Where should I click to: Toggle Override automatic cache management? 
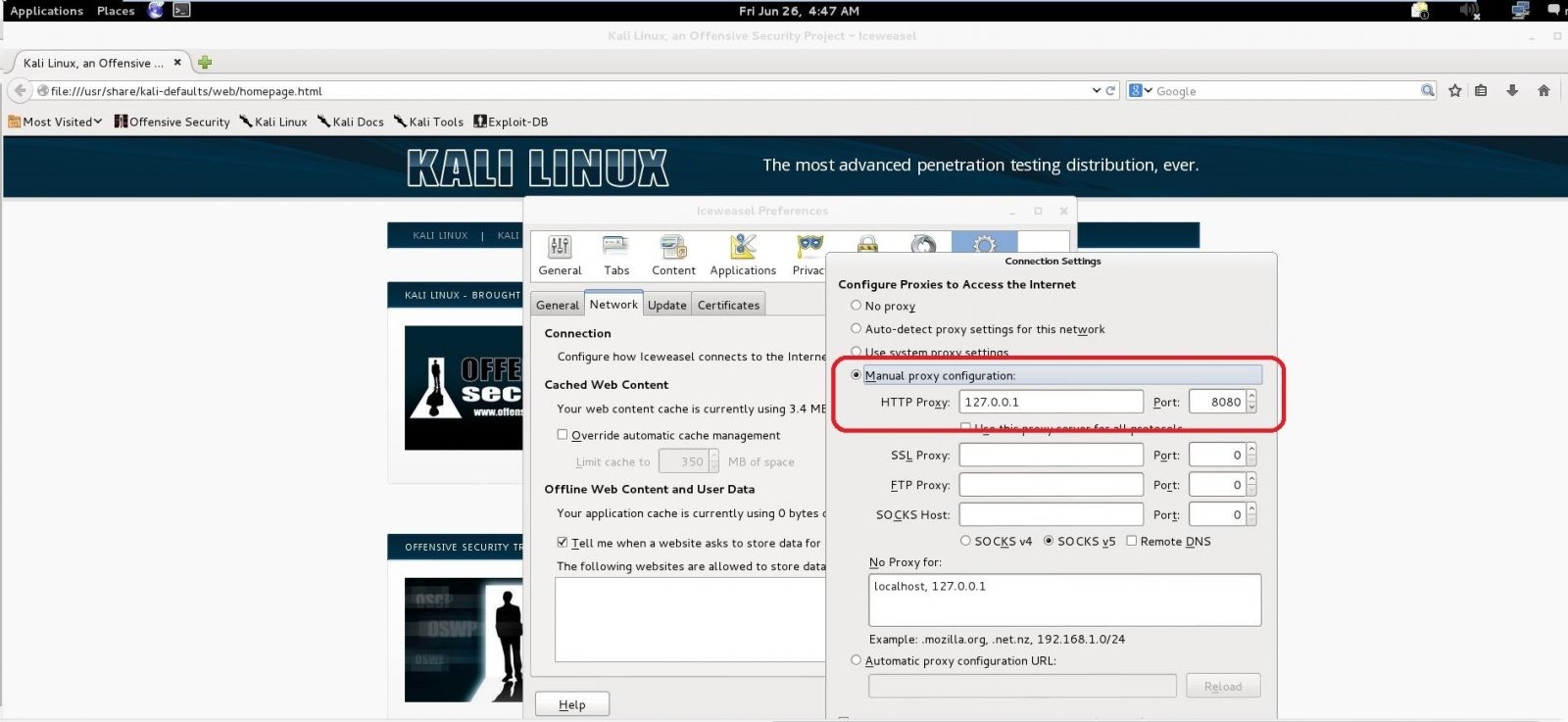coord(563,434)
